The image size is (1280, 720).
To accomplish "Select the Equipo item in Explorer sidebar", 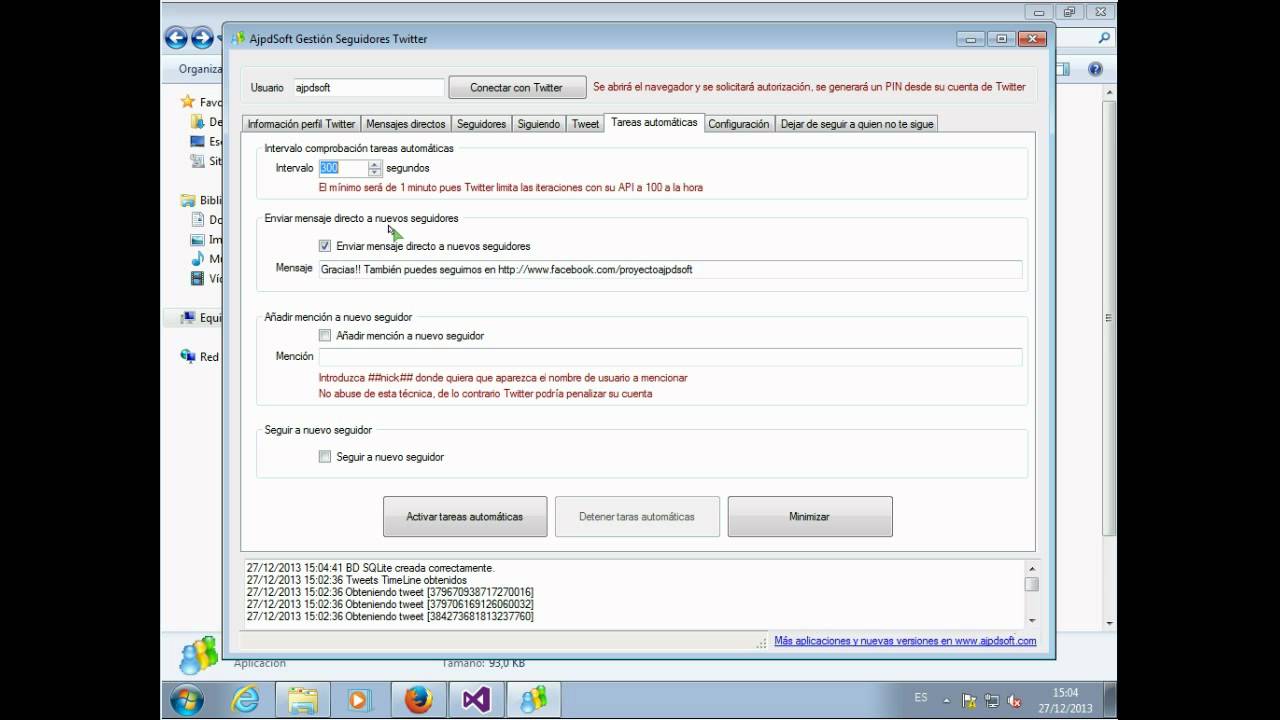I will 201,318.
